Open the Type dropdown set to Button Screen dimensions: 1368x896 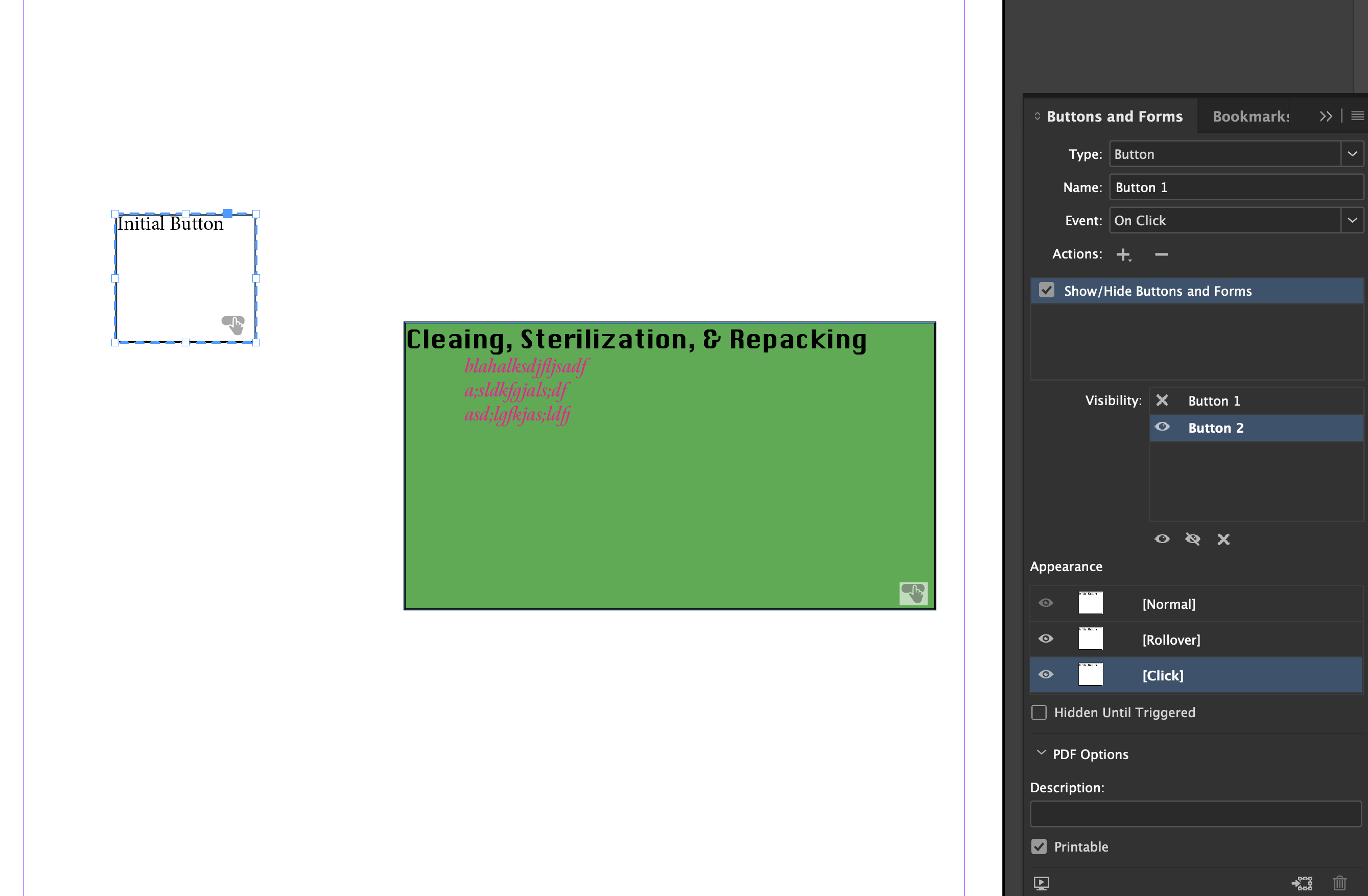[1352, 153]
